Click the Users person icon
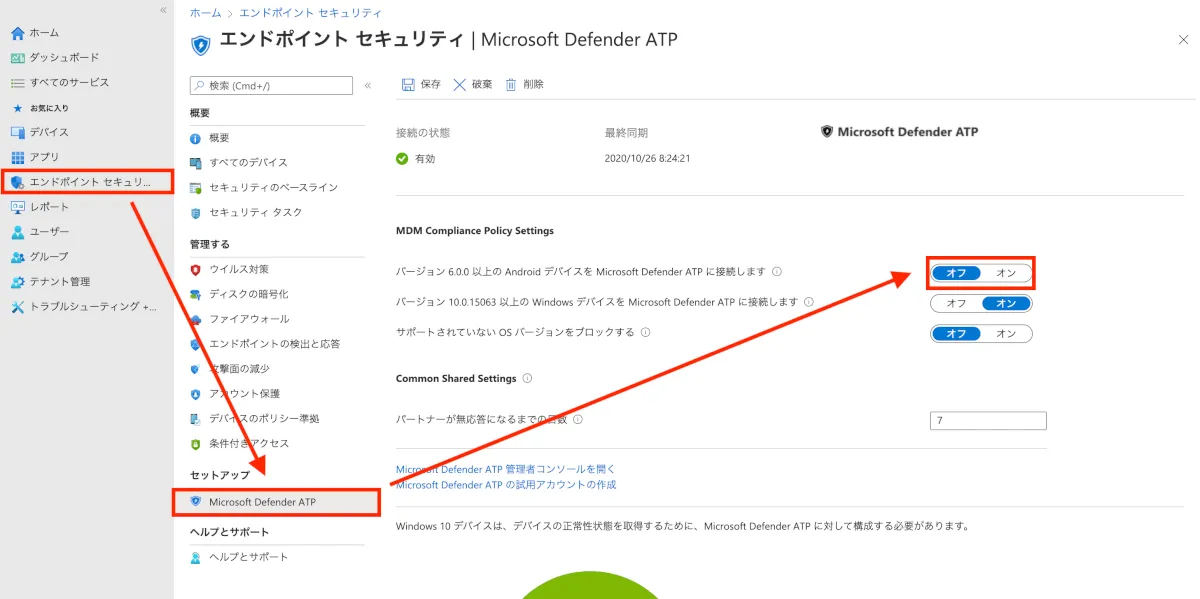The height and width of the screenshot is (599, 1200). coord(17,232)
